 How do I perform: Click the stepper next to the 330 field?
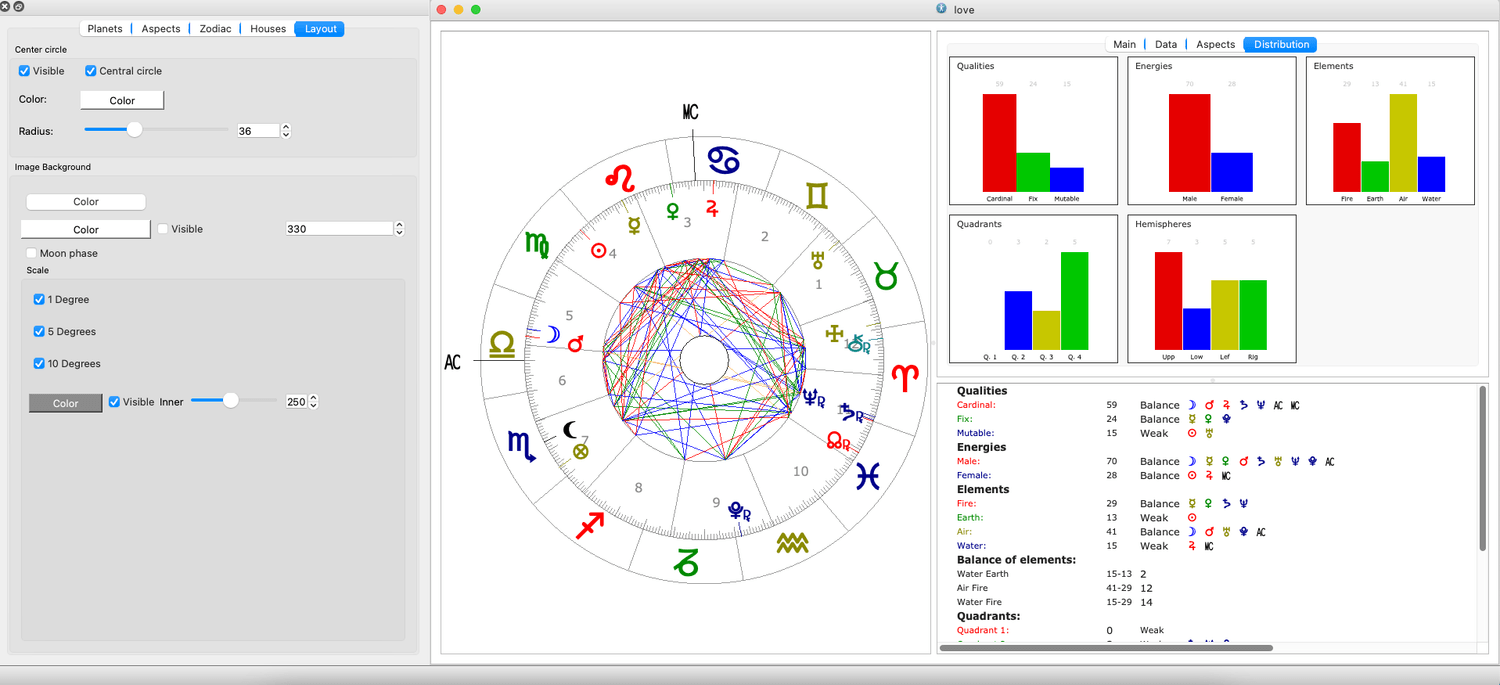point(399,229)
